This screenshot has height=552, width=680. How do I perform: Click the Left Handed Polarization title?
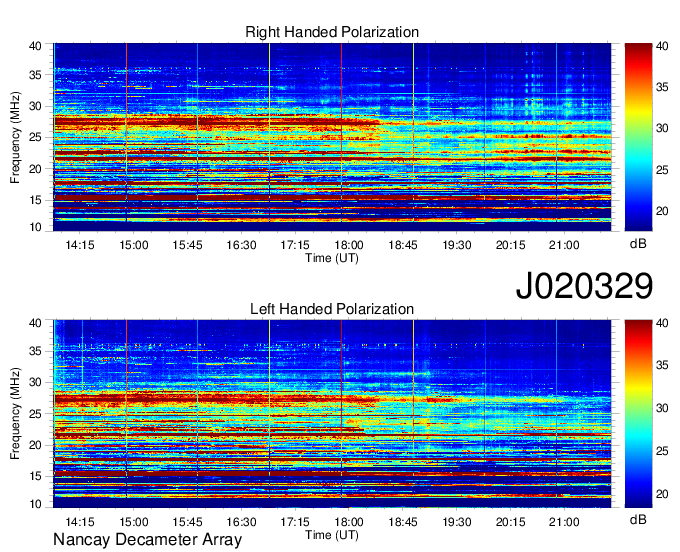coord(332,309)
